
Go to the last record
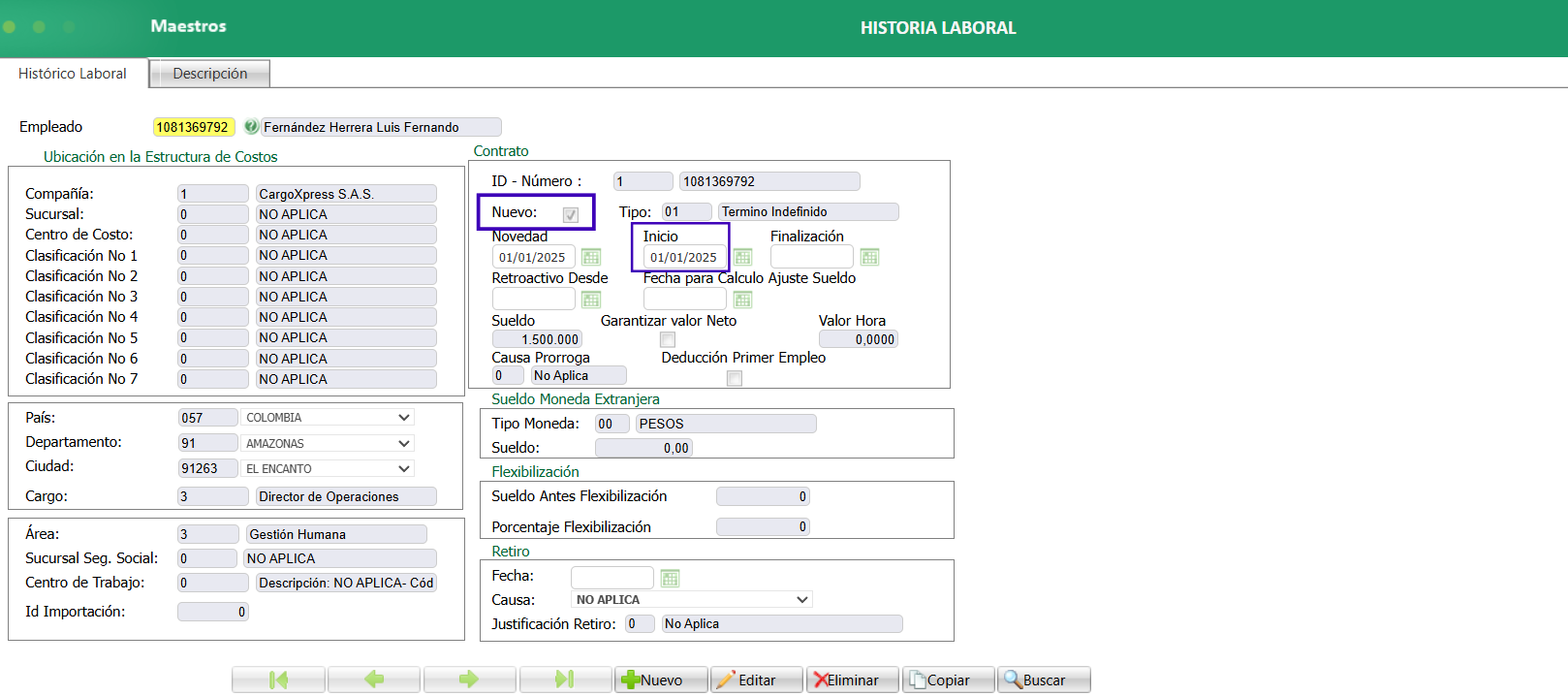pos(565,680)
